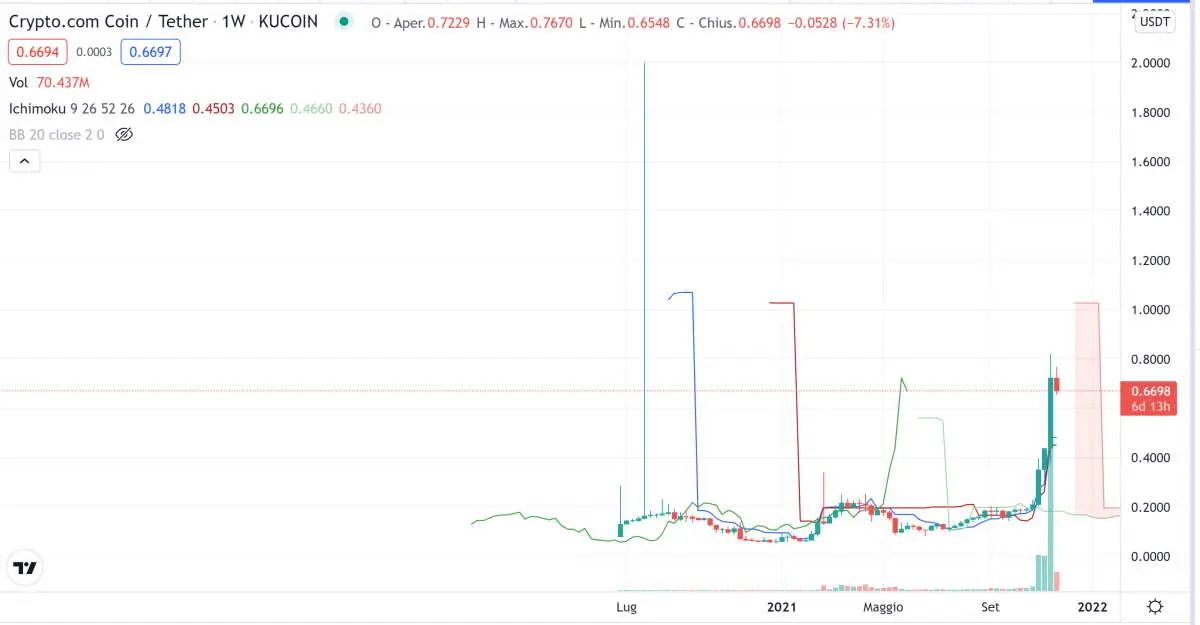This screenshot has width=1200, height=625.
Task: Click the Ichimoku value 0.4360
Action: tap(360, 108)
